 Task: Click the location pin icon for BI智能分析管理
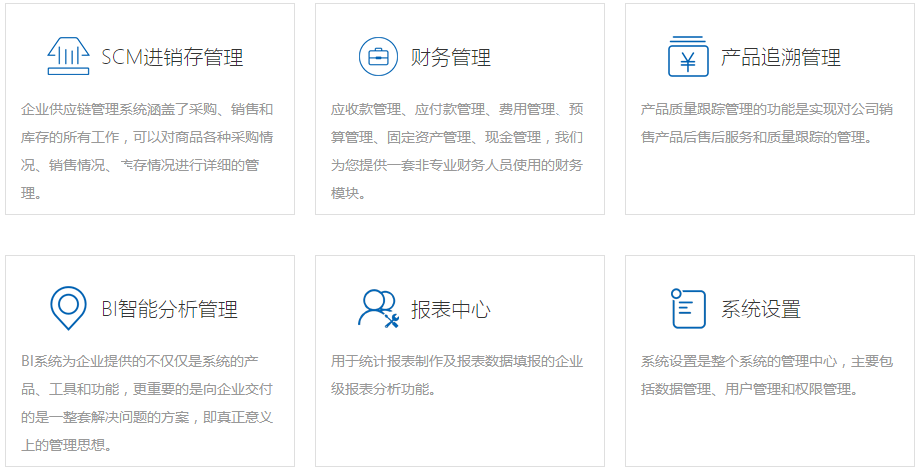tap(68, 308)
